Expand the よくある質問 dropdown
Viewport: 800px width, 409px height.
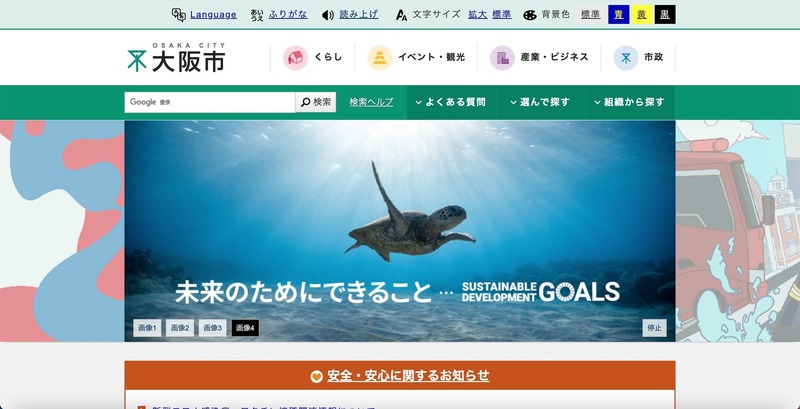451,102
